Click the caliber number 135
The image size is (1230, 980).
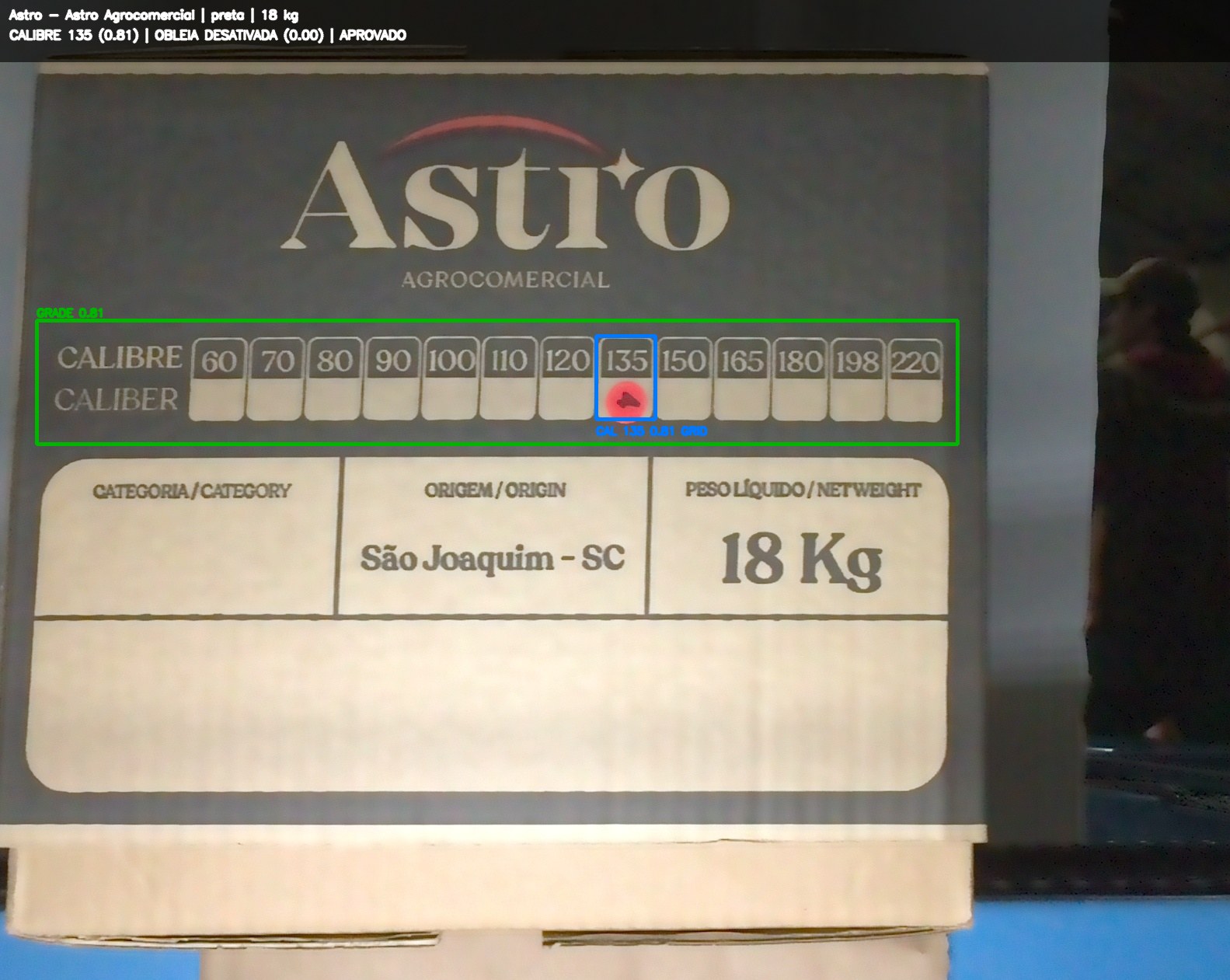tap(626, 361)
